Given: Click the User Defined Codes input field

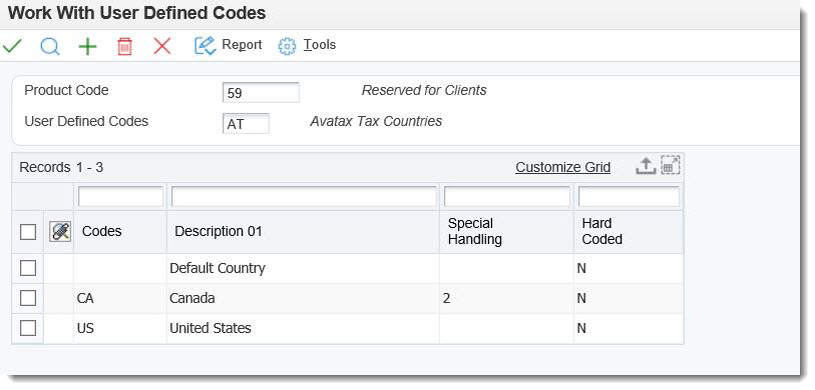Looking at the screenshot, I should point(246,124).
